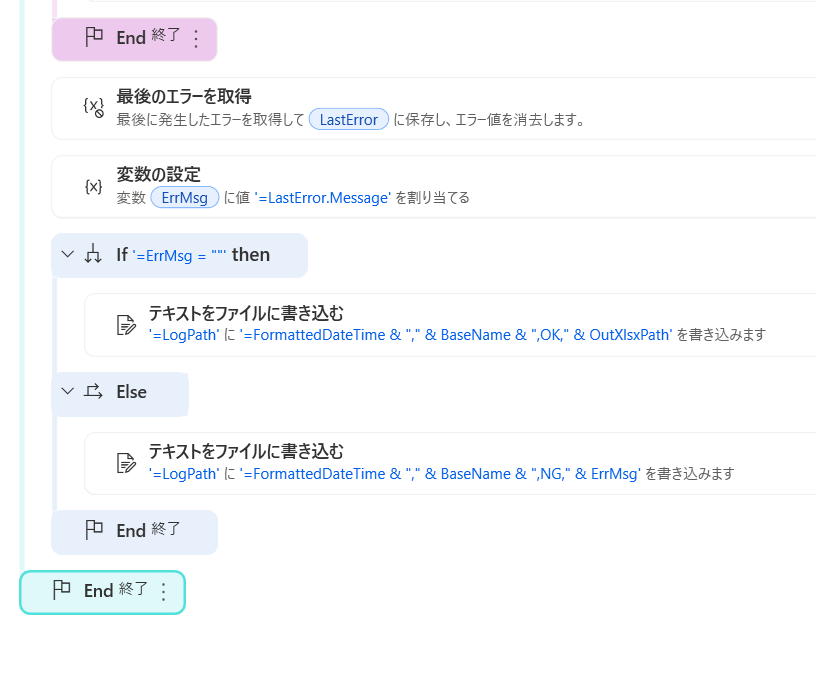The height and width of the screenshot is (674, 816).
Task: Click the Else branch icon
Action: [93, 392]
